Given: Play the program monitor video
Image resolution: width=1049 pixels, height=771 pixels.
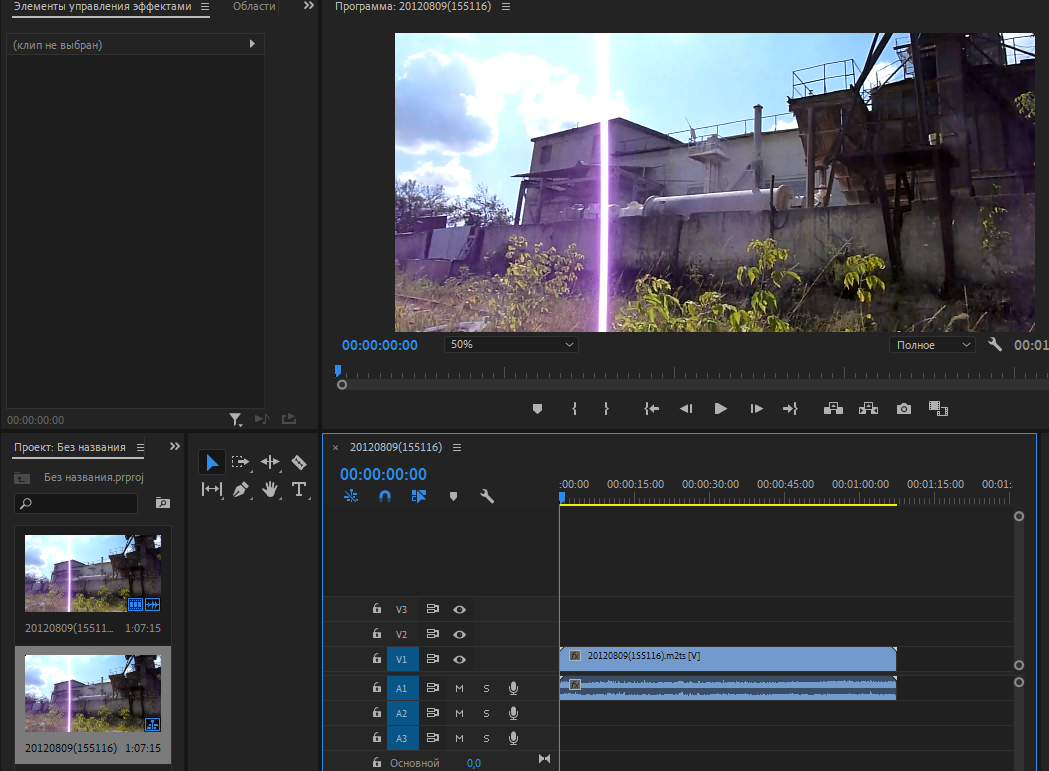Looking at the screenshot, I should tap(721, 408).
